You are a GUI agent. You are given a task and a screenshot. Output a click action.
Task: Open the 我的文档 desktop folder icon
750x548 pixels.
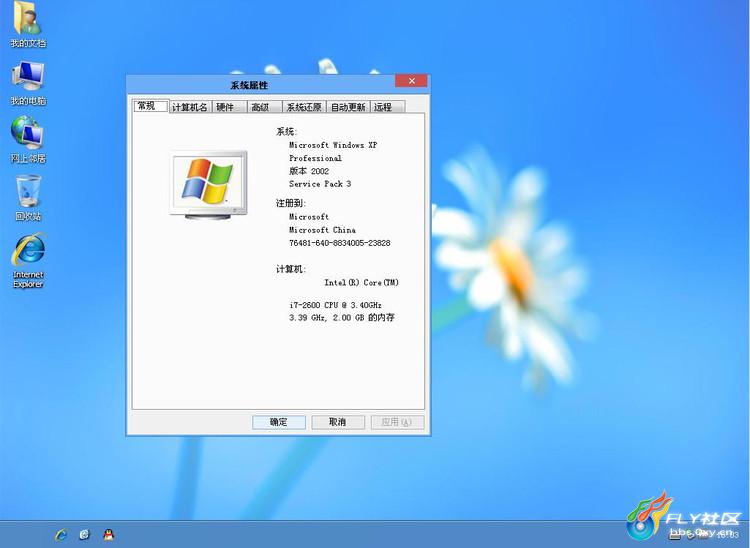(x=28, y=24)
